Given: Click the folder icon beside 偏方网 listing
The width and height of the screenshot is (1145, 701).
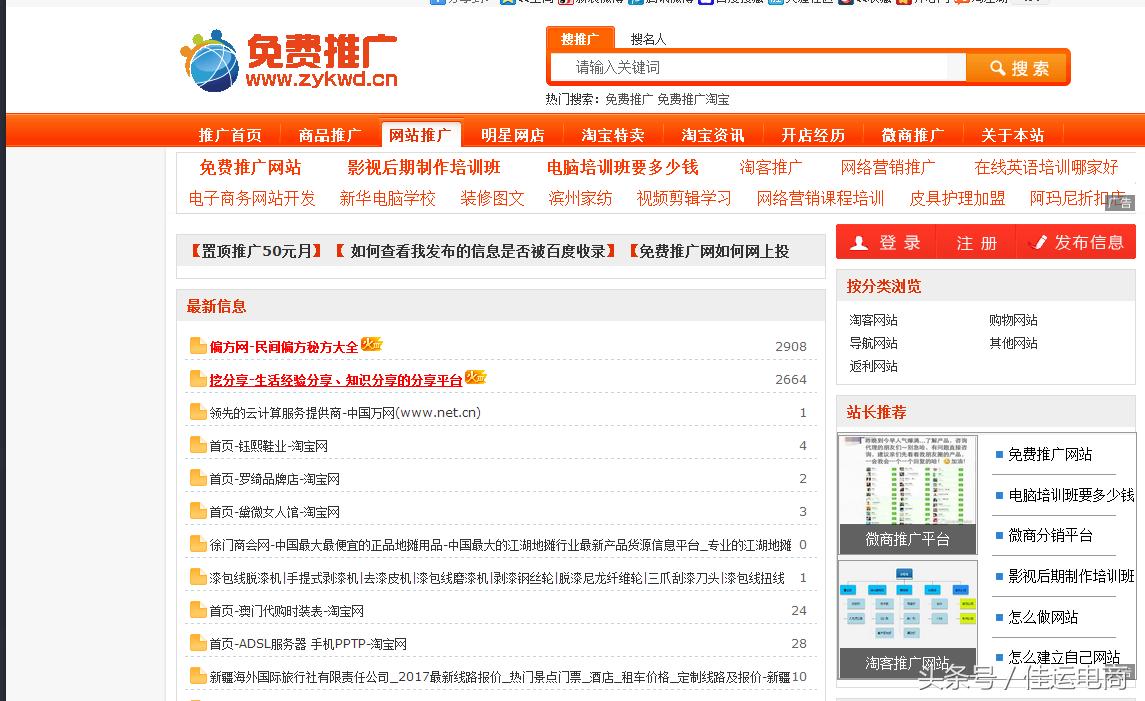Looking at the screenshot, I should 197,345.
